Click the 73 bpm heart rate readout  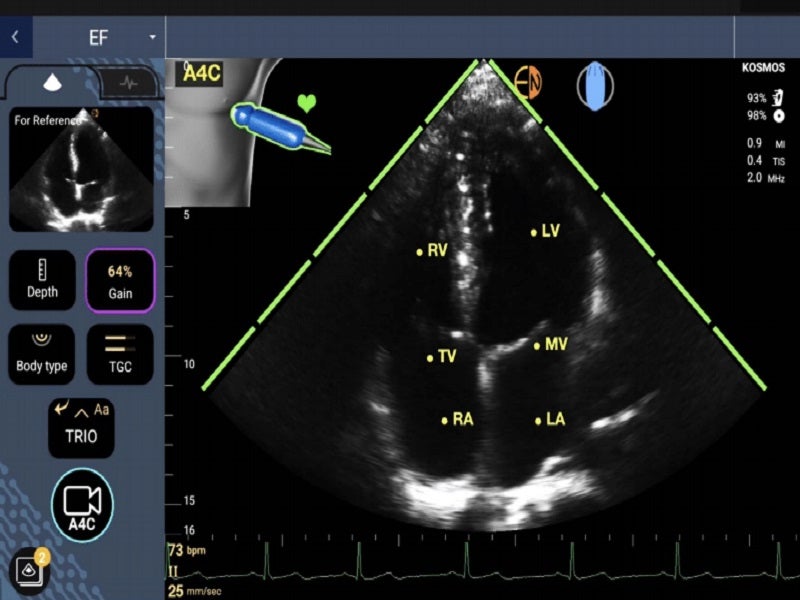coord(188,551)
